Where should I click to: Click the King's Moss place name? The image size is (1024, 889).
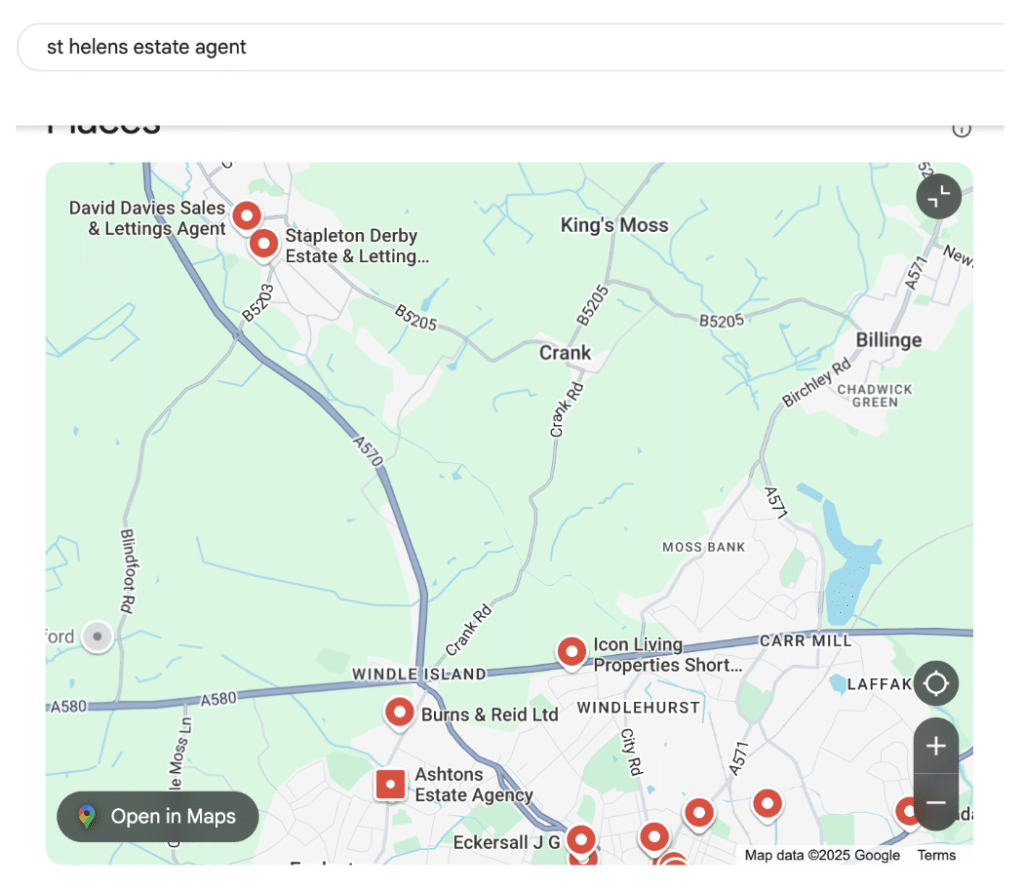tap(614, 225)
